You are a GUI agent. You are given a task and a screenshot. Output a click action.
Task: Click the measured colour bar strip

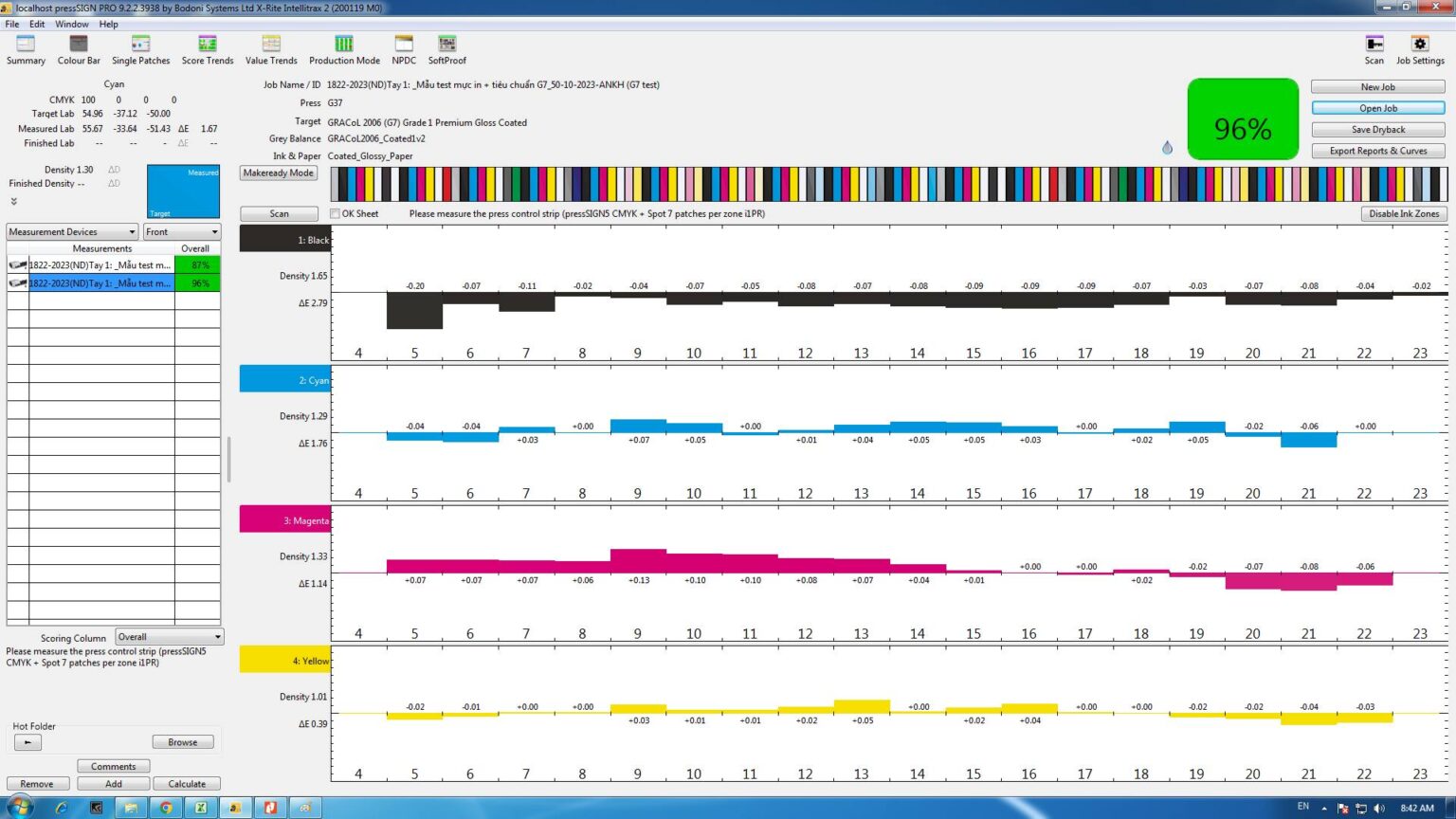[888, 184]
